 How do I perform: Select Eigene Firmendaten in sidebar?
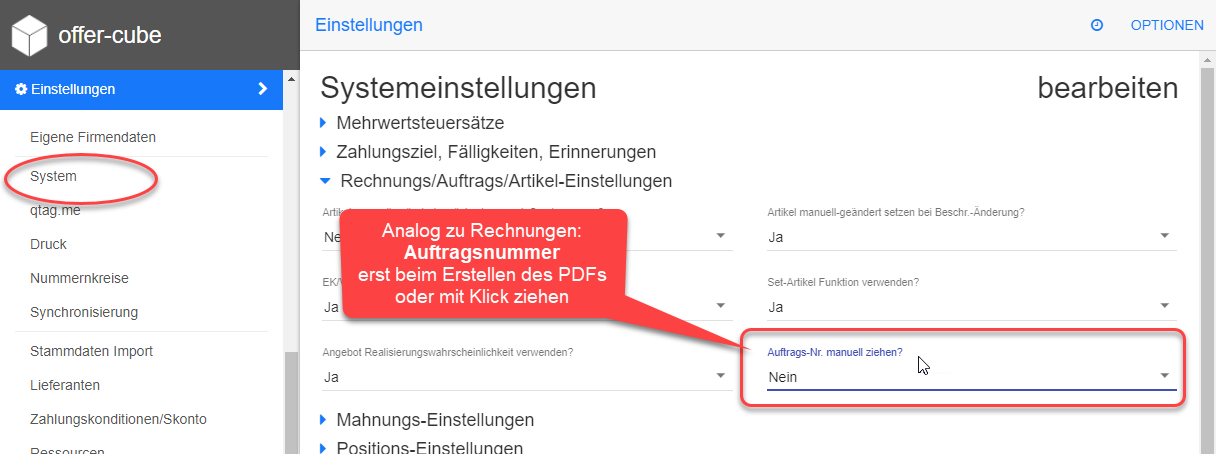coord(93,137)
